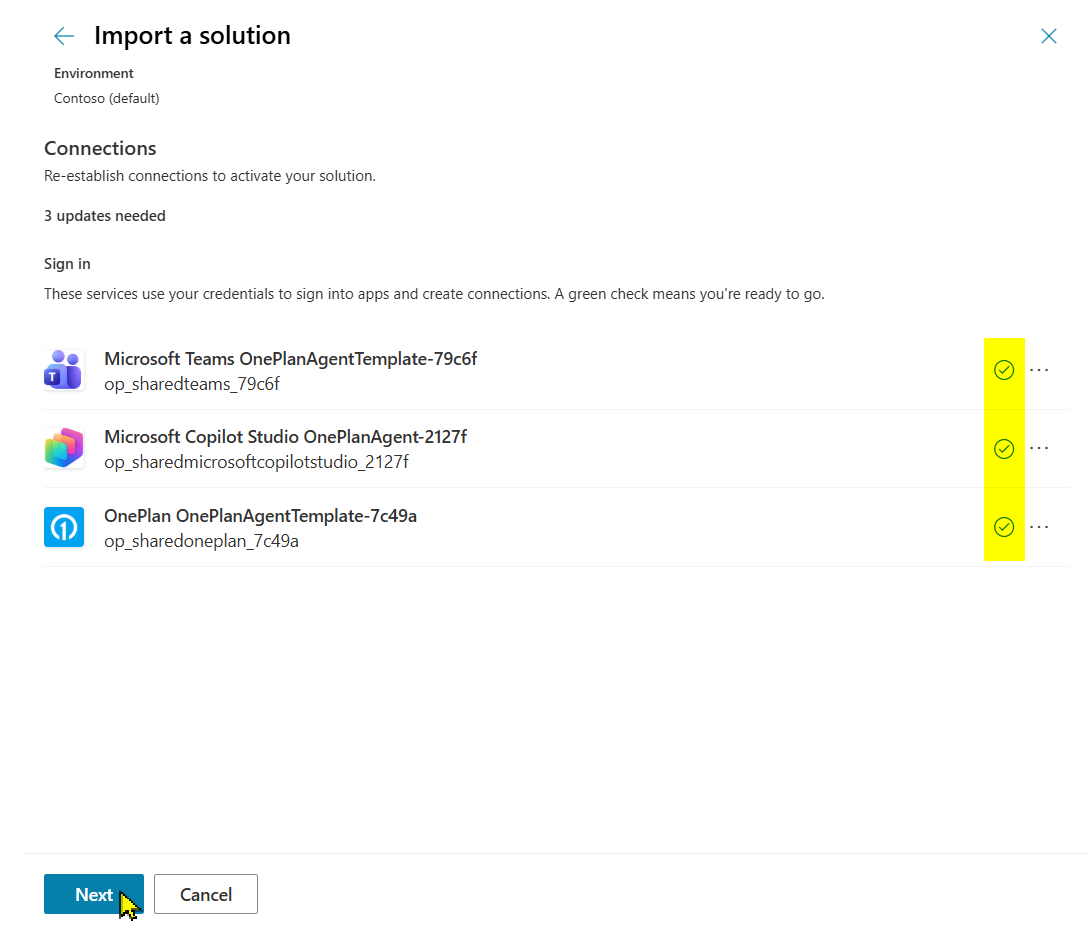The height and width of the screenshot is (930, 1090).
Task: Click the Next button
Action: [x=94, y=894]
